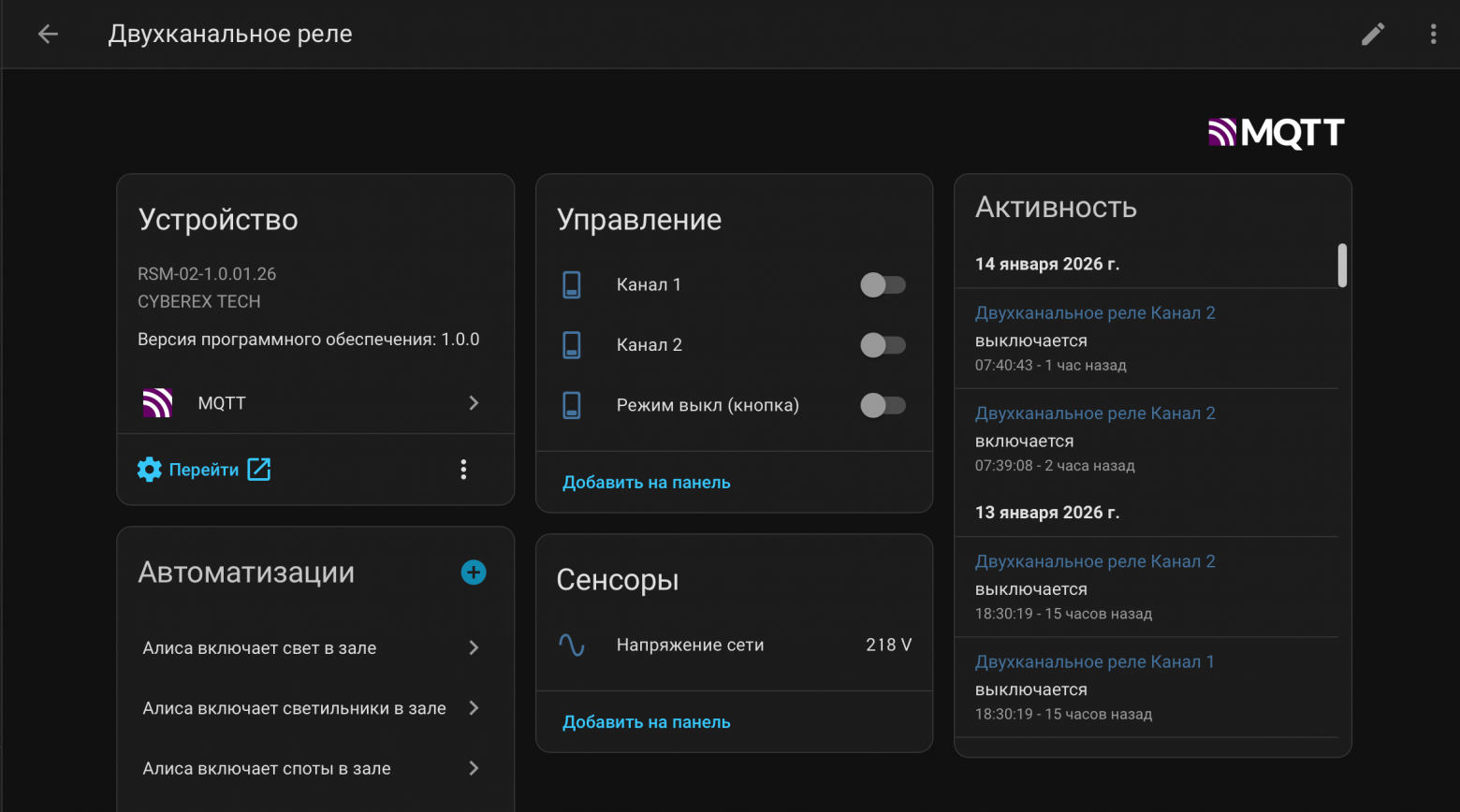The image size is (1460, 812).
Task: Click Двухканальное реле Канал 2 activity link
Action: tap(1095, 312)
